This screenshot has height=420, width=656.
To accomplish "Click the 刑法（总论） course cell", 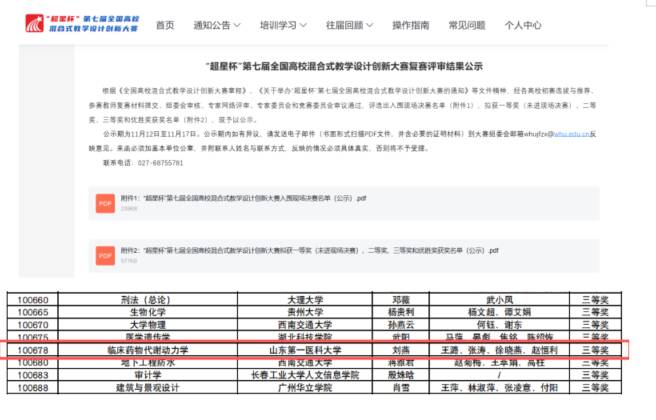I will [145, 299].
